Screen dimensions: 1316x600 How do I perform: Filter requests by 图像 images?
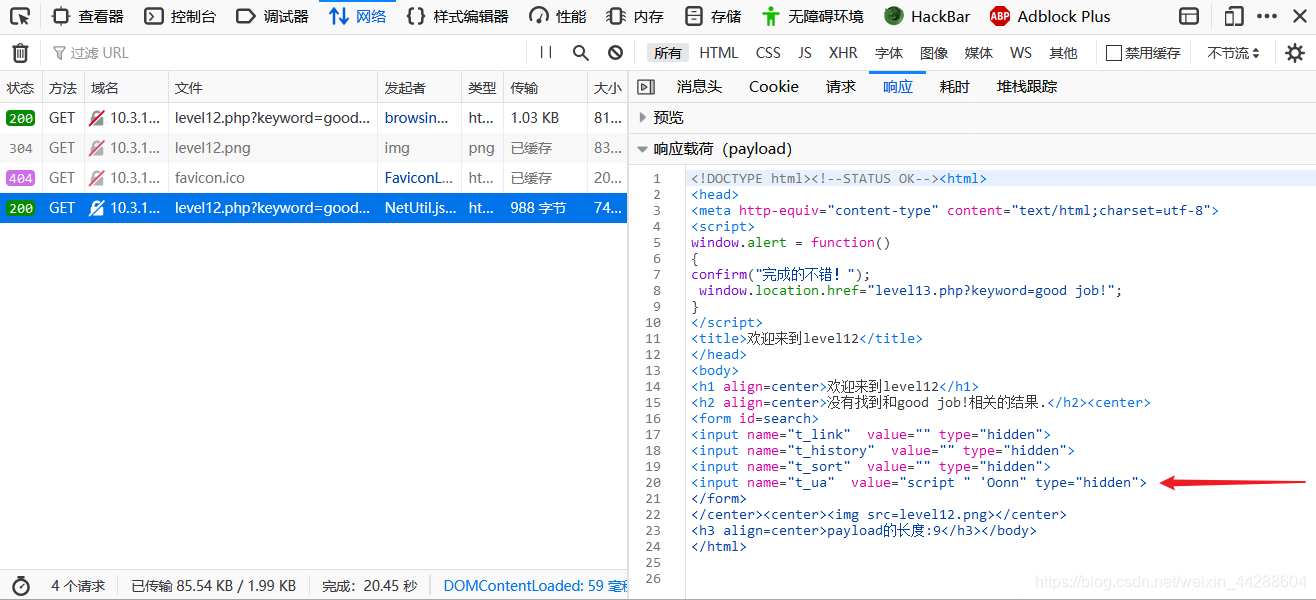[x=934, y=53]
